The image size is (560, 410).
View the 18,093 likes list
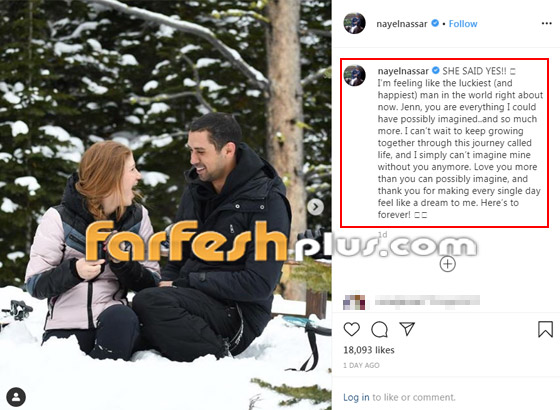pyautogui.click(x=369, y=350)
